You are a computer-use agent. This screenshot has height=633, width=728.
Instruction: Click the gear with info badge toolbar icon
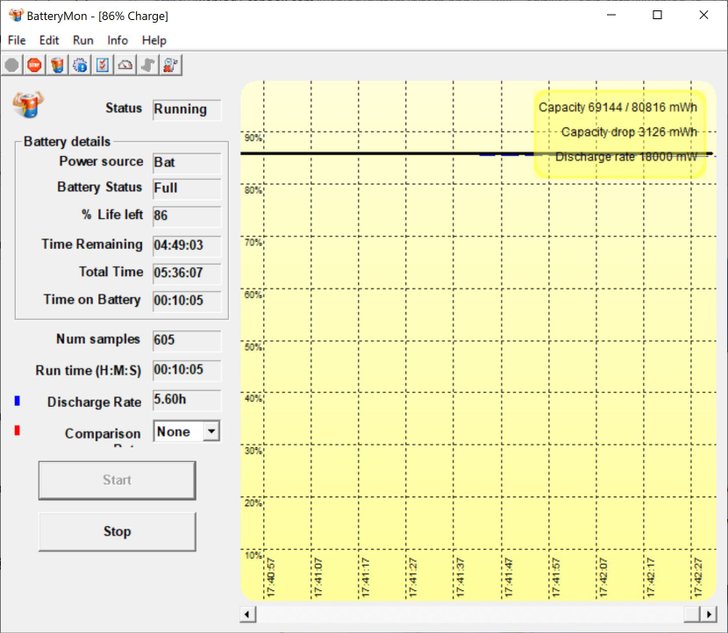[80, 65]
